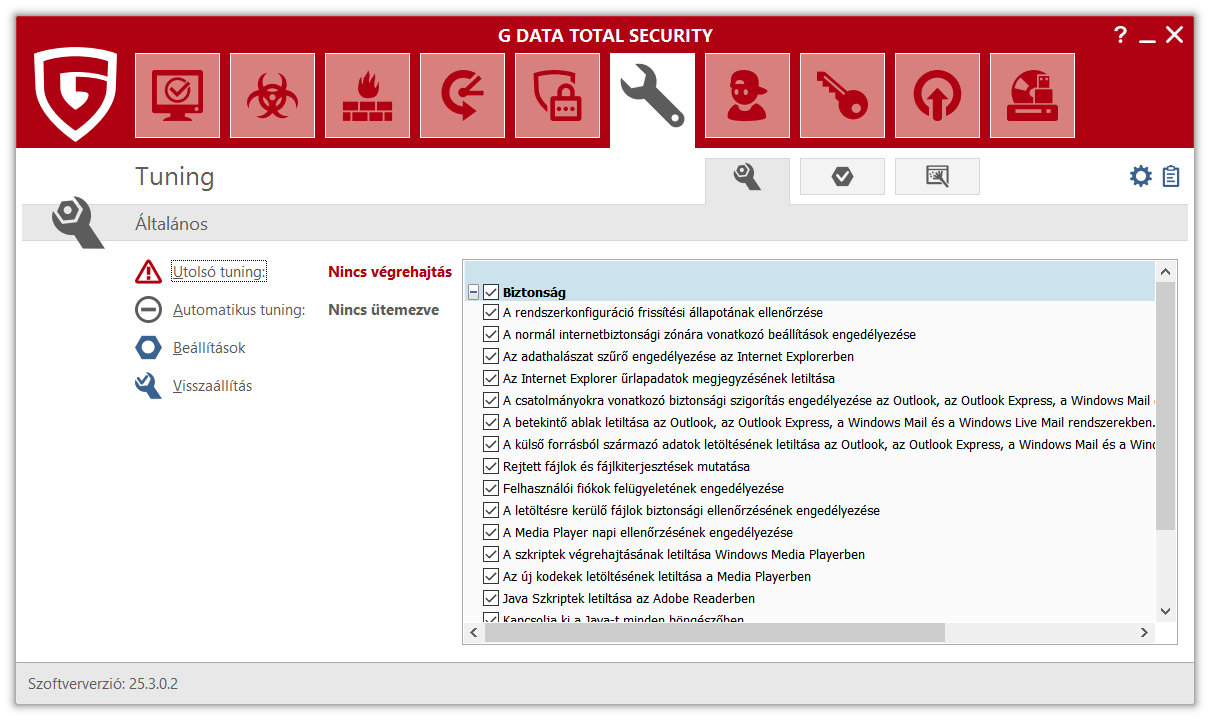Open the virus protection biohazard module

coord(272,95)
